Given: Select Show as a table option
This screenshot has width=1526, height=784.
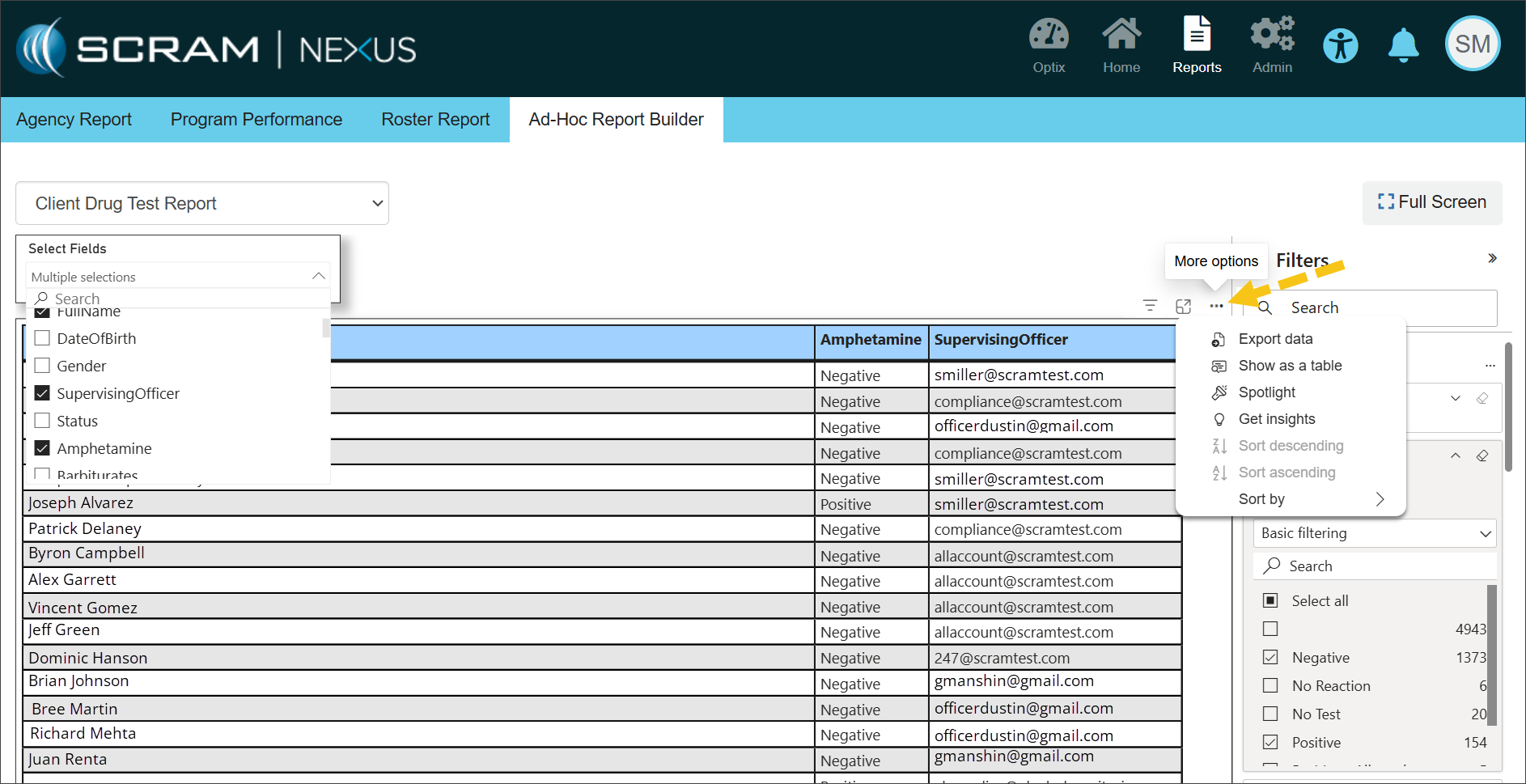Looking at the screenshot, I should [x=1290, y=366].
